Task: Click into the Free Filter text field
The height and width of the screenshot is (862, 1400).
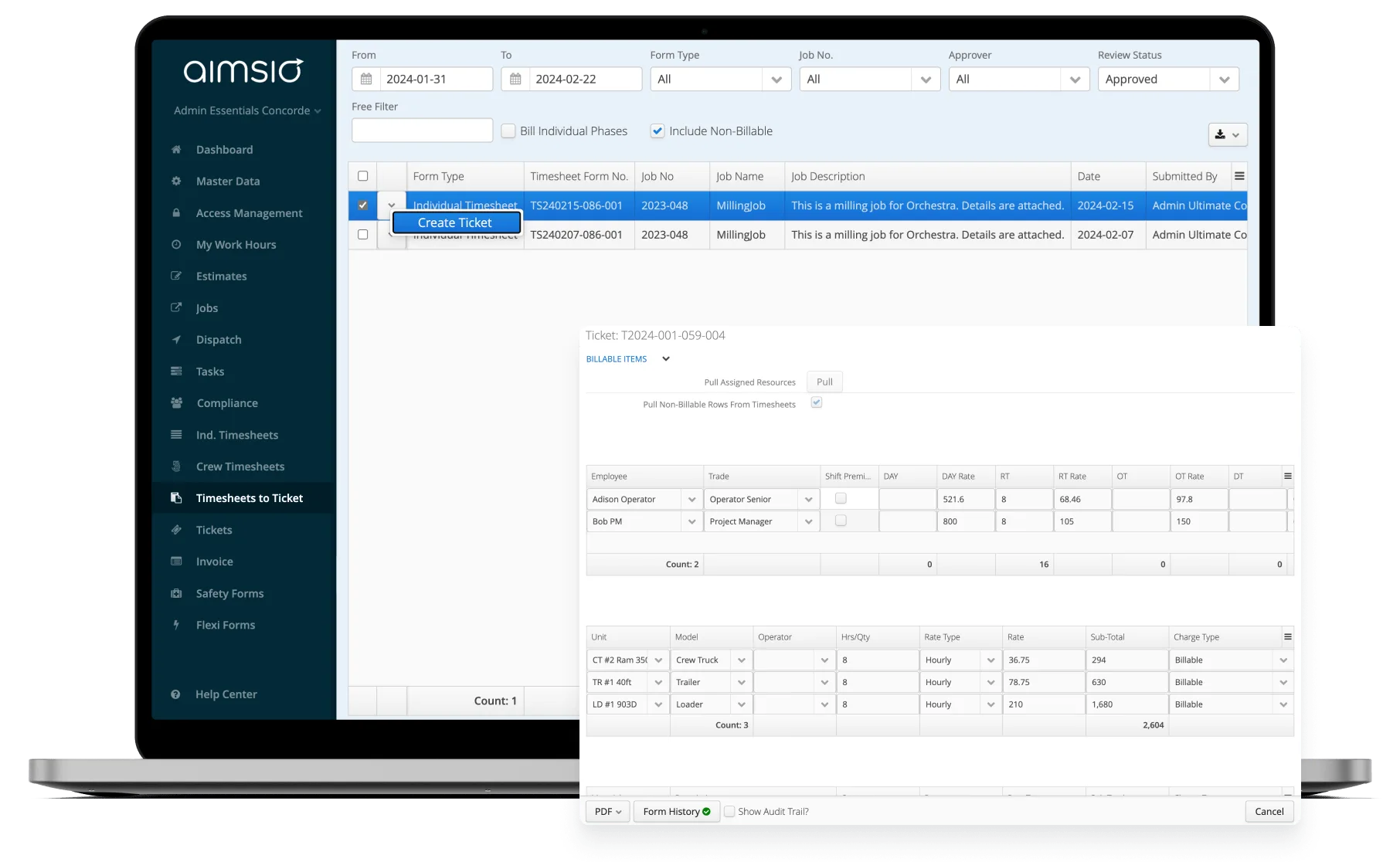Action: [422, 130]
